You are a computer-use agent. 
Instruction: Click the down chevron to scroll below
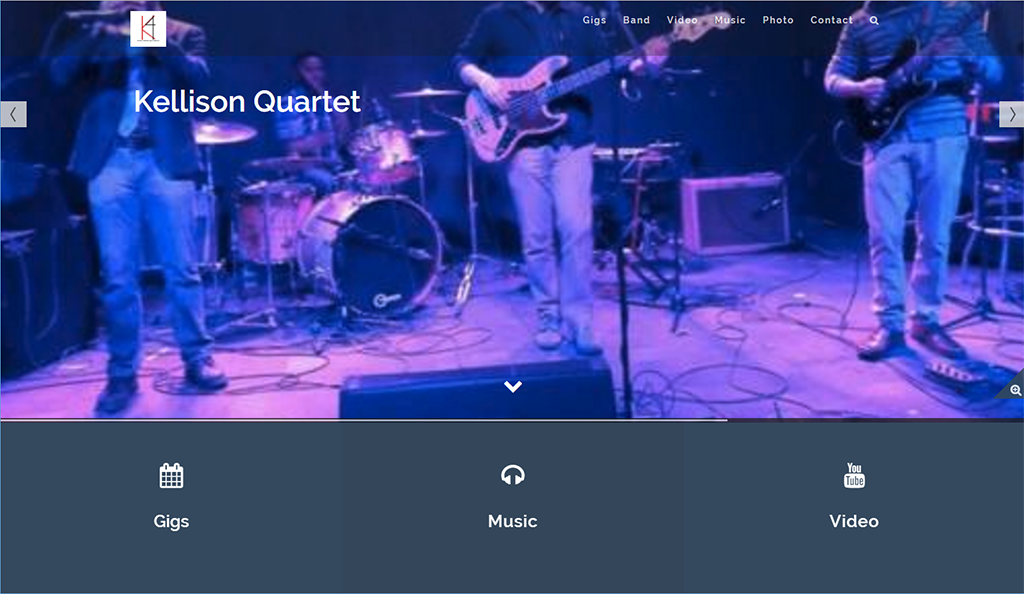pos(513,386)
